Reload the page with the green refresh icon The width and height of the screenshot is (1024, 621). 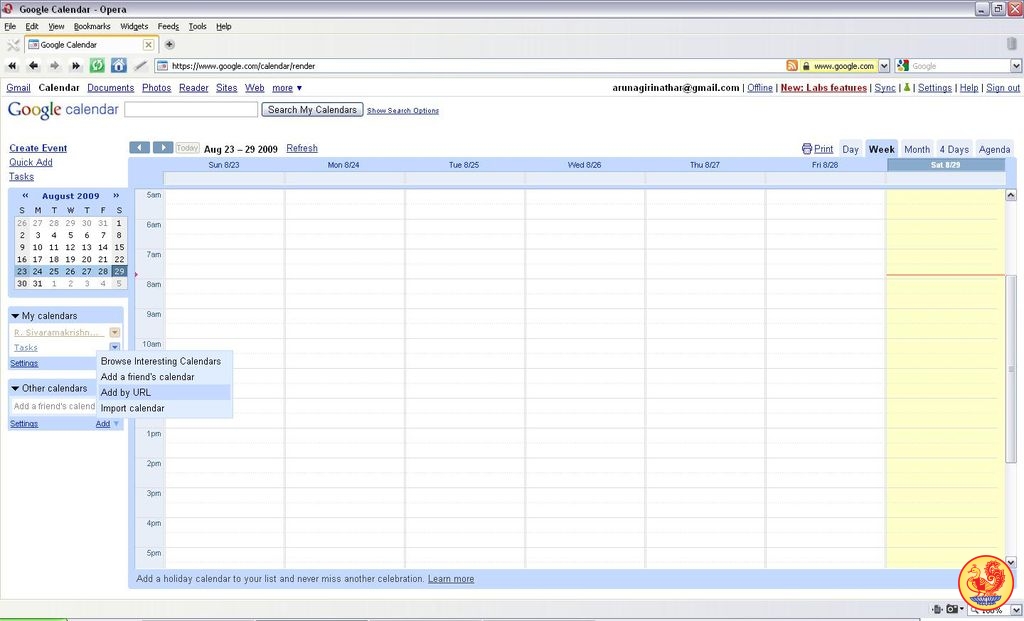coord(97,65)
